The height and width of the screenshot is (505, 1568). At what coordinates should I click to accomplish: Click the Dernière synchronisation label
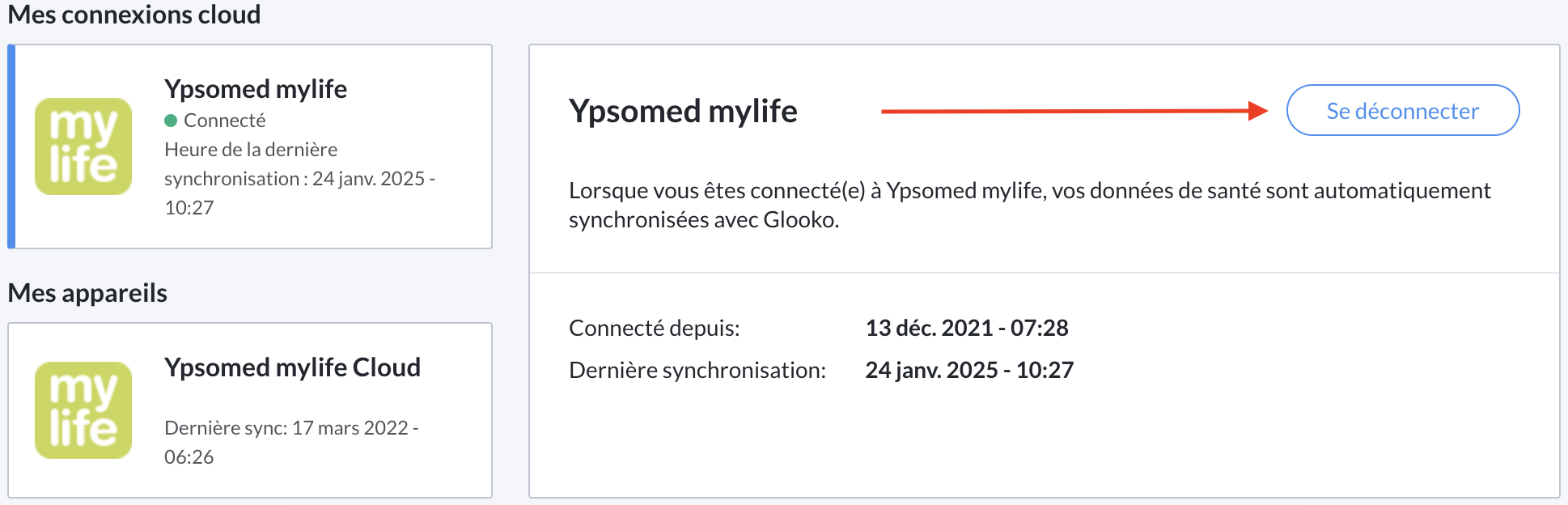697,370
